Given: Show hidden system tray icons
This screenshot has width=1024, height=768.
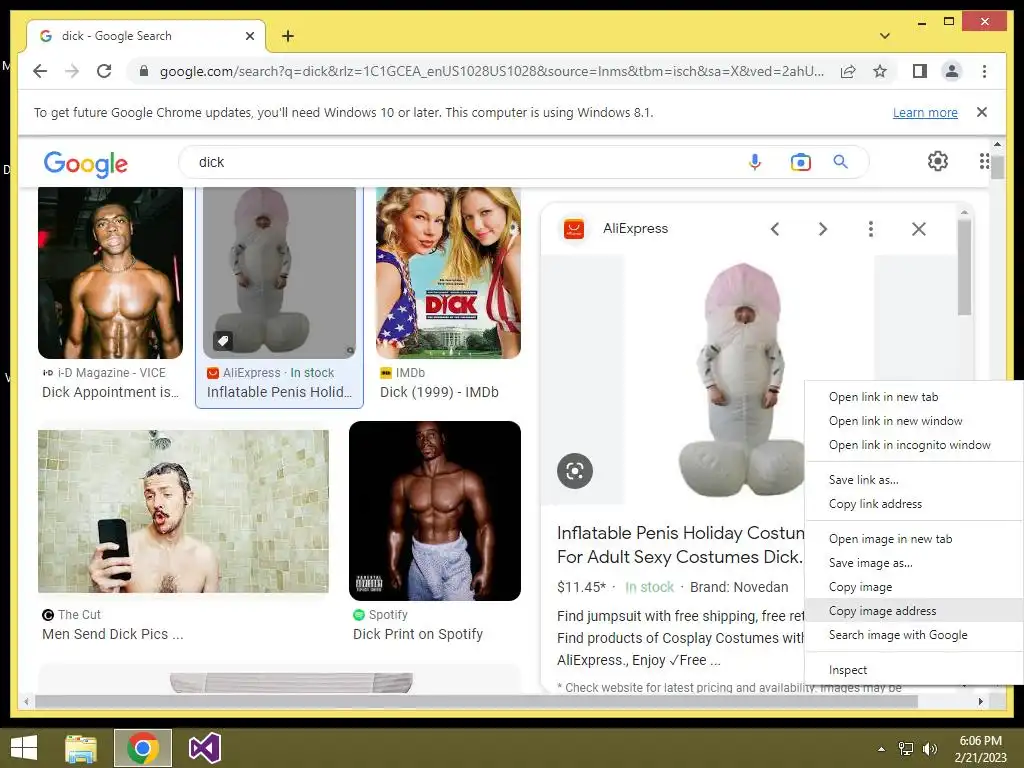Looking at the screenshot, I should [x=882, y=749].
